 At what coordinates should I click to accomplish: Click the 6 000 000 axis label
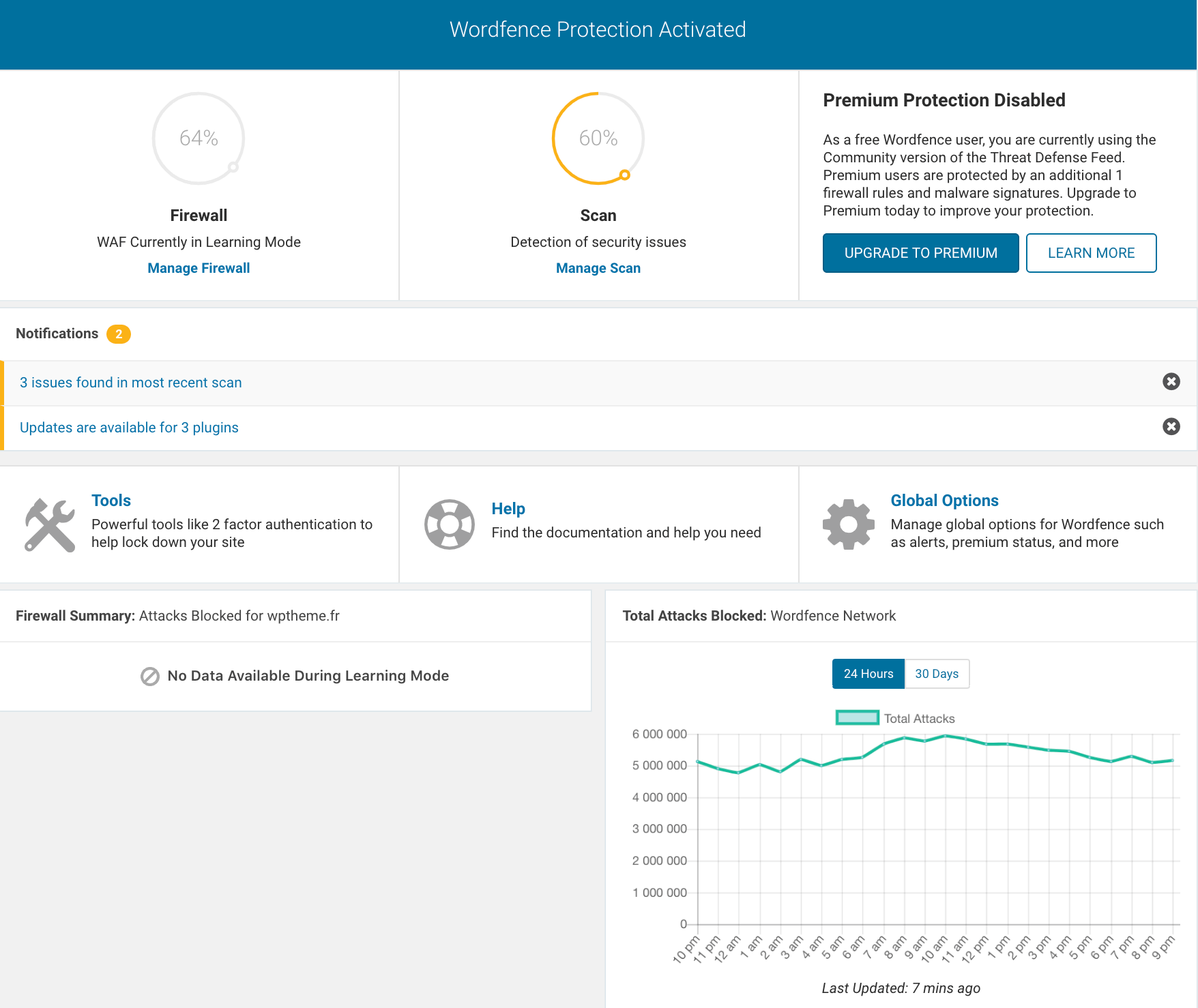tap(659, 735)
